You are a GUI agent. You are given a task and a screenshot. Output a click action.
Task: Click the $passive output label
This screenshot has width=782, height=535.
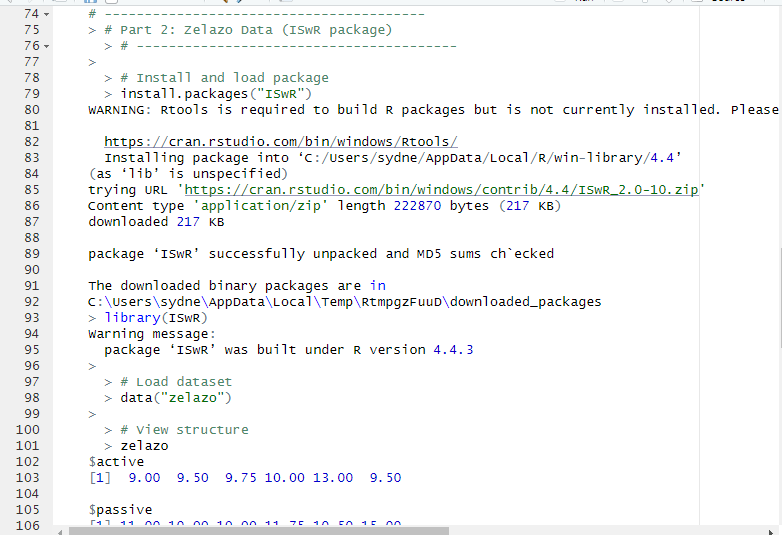(120, 510)
